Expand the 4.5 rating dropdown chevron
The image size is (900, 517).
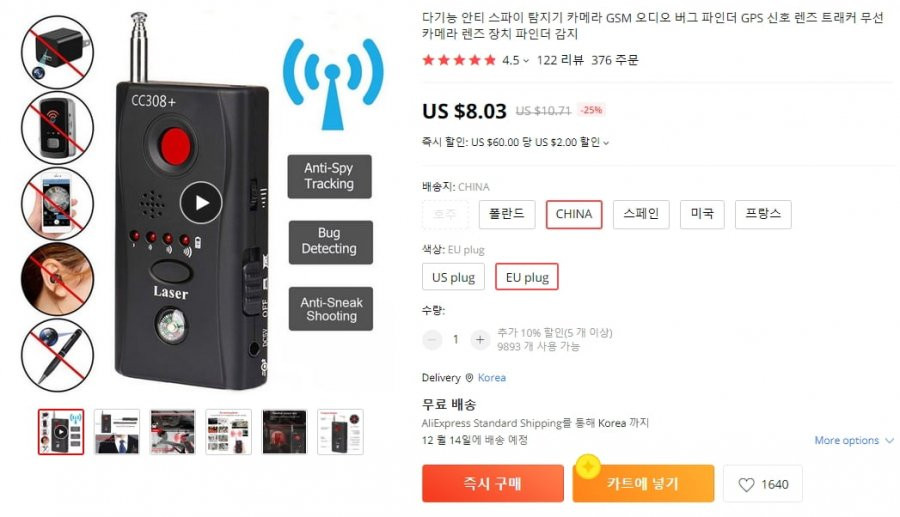(526, 61)
